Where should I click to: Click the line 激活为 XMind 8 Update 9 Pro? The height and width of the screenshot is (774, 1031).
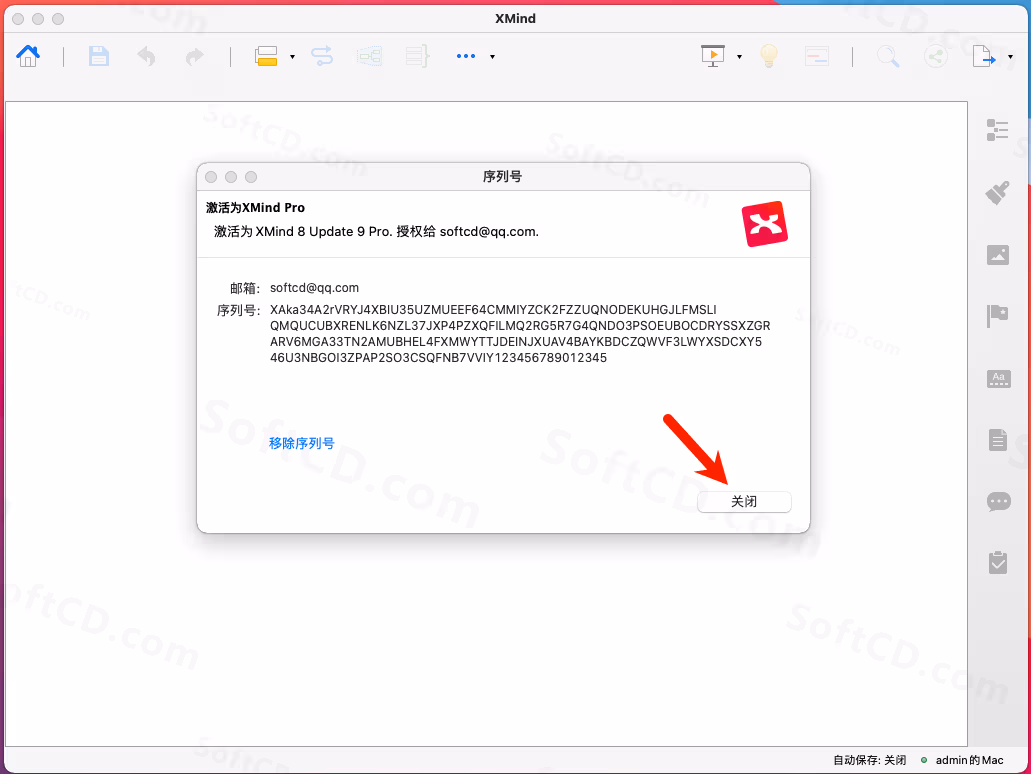(x=376, y=231)
